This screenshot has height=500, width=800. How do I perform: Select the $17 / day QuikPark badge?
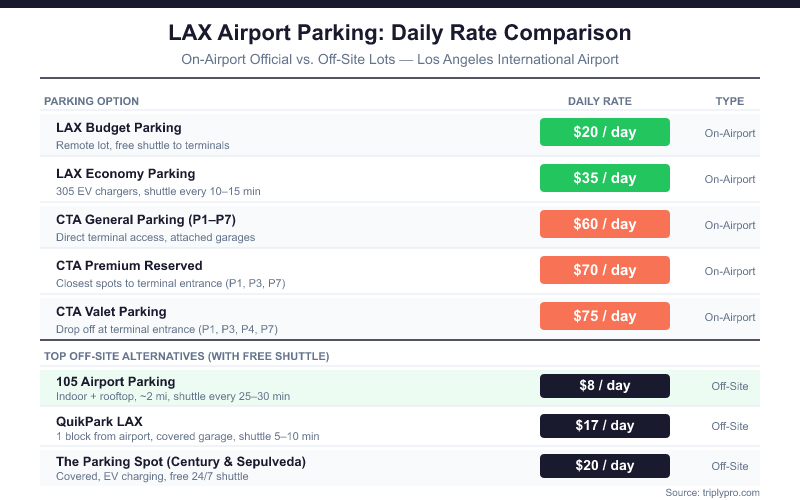(604, 425)
